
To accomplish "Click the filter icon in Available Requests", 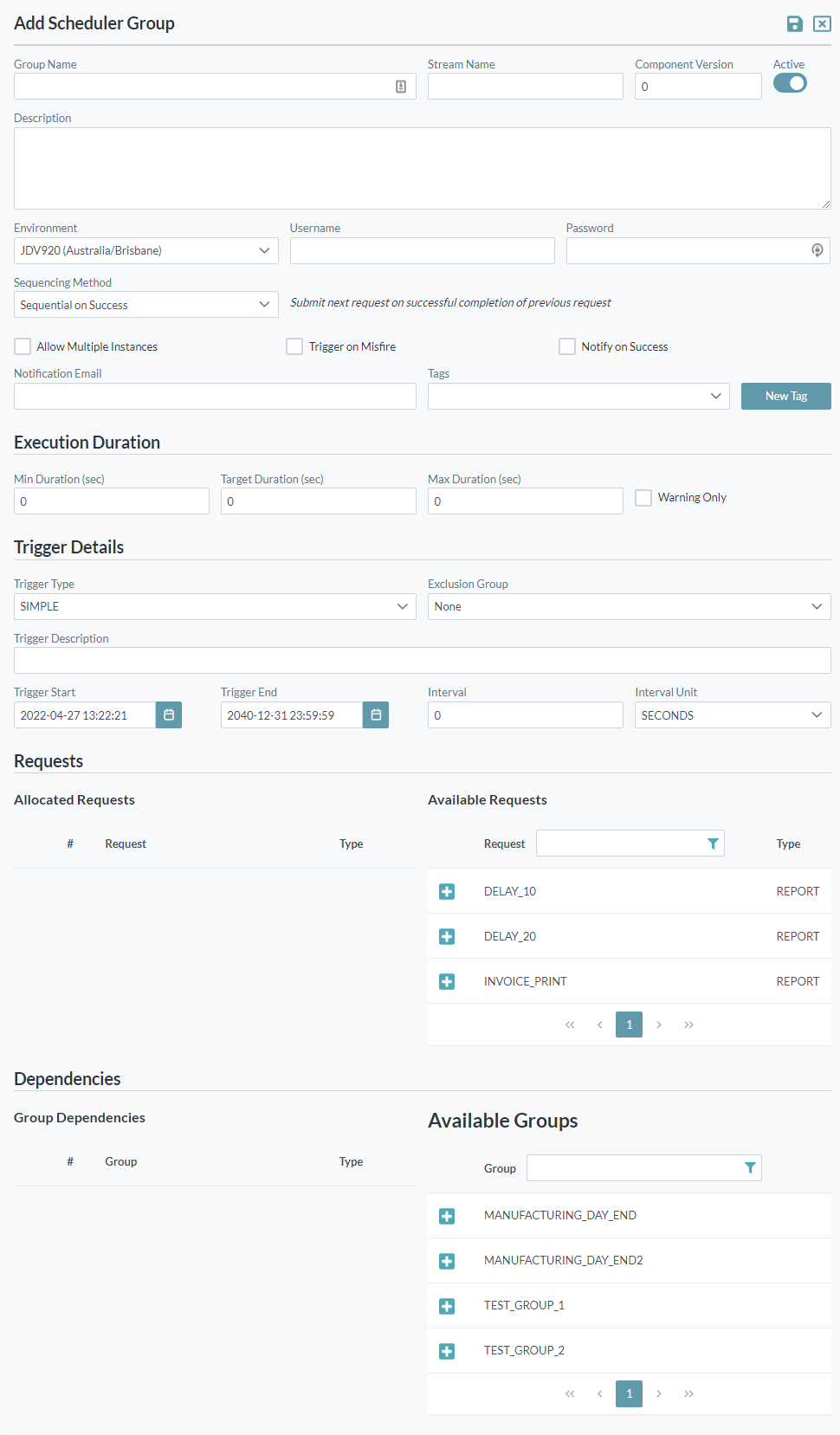I will tap(713, 844).
